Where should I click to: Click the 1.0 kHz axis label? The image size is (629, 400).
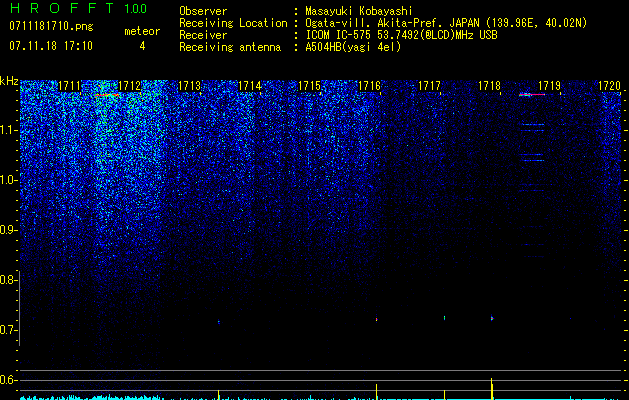click(9, 180)
